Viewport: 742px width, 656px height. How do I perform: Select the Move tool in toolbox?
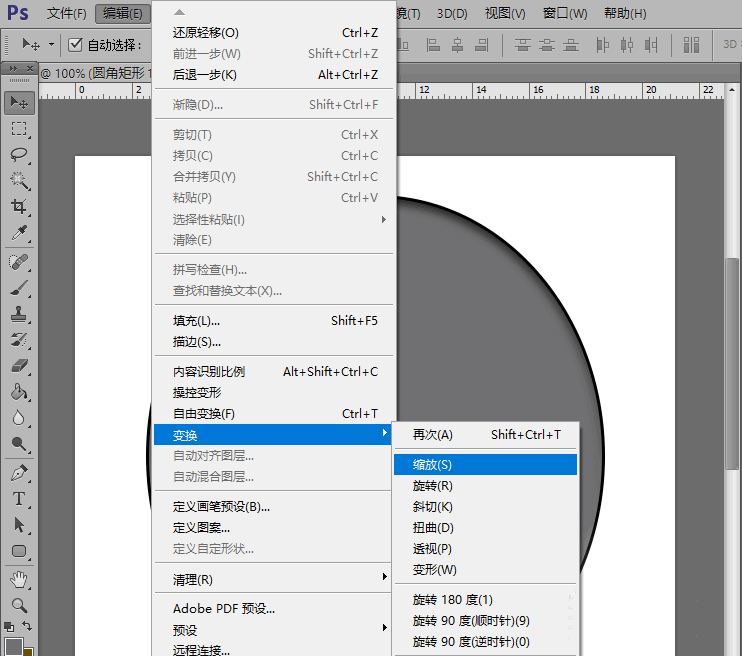pyautogui.click(x=19, y=102)
